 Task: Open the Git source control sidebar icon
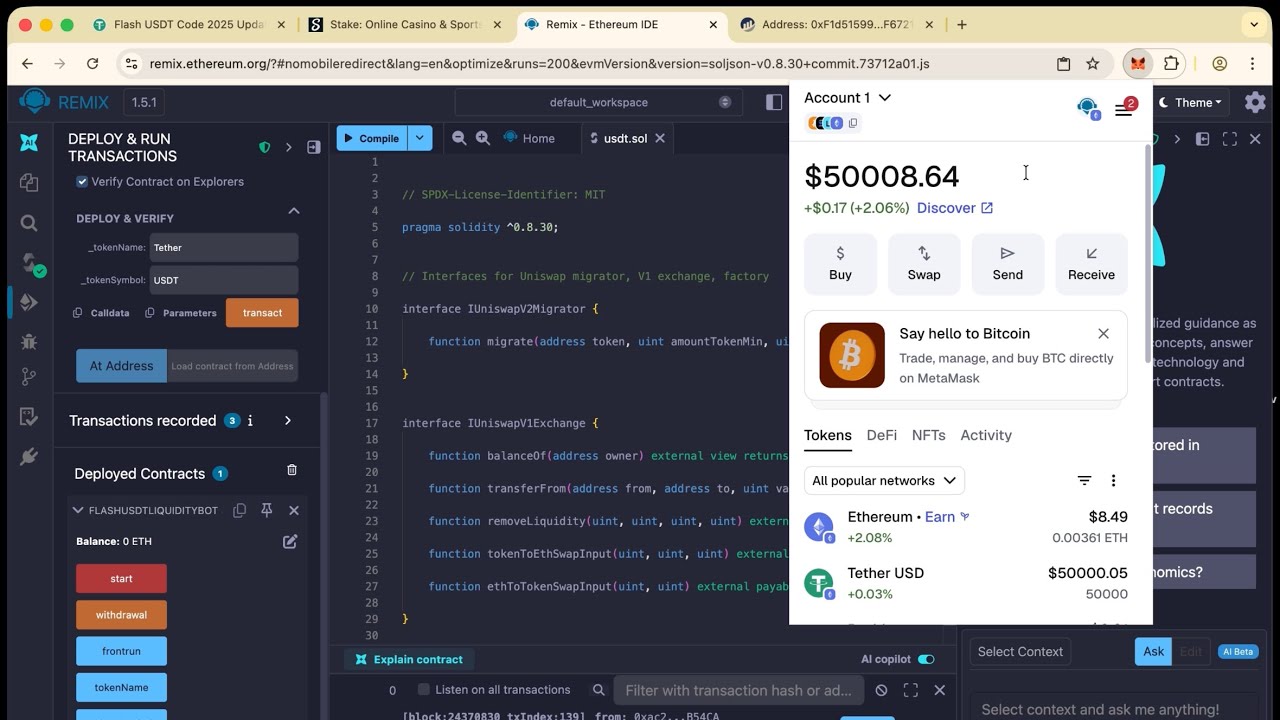coord(29,378)
